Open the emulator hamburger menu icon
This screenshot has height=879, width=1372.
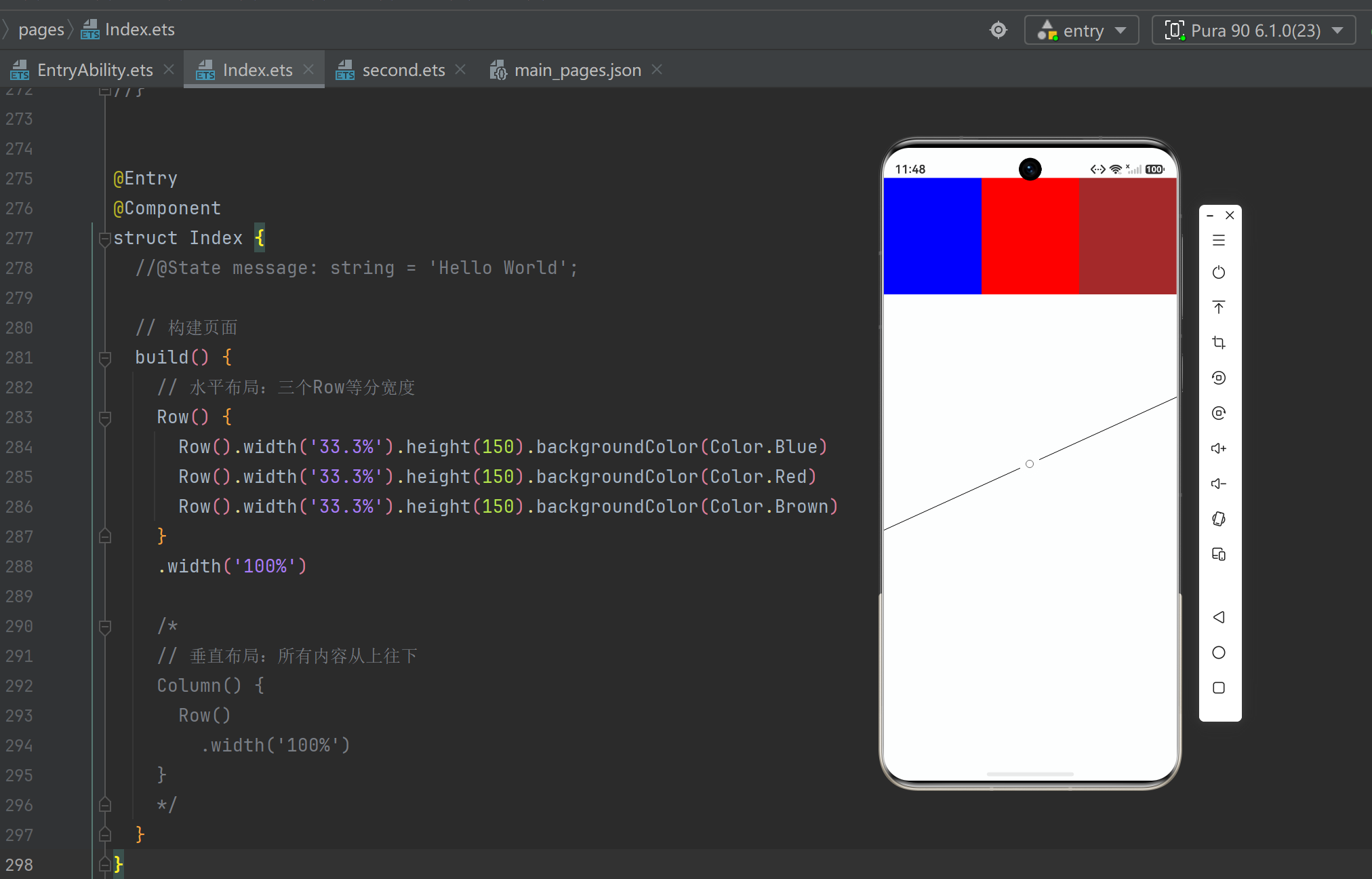[x=1219, y=240]
